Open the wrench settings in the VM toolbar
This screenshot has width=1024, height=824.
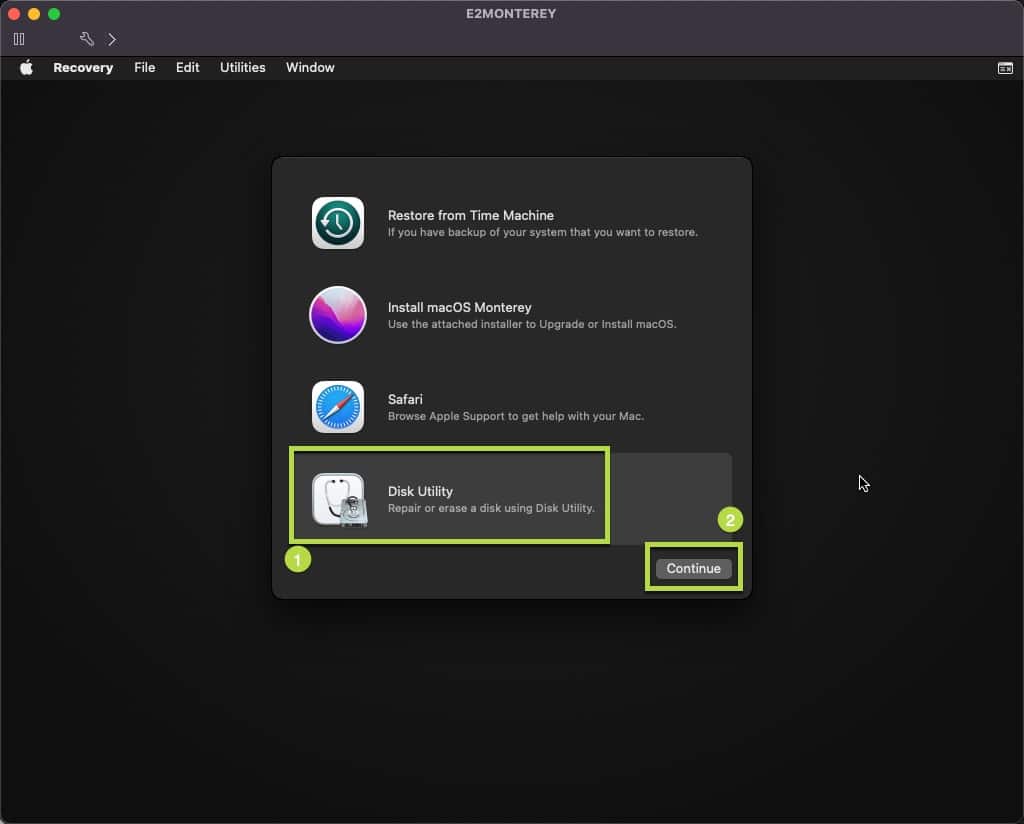click(87, 39)
